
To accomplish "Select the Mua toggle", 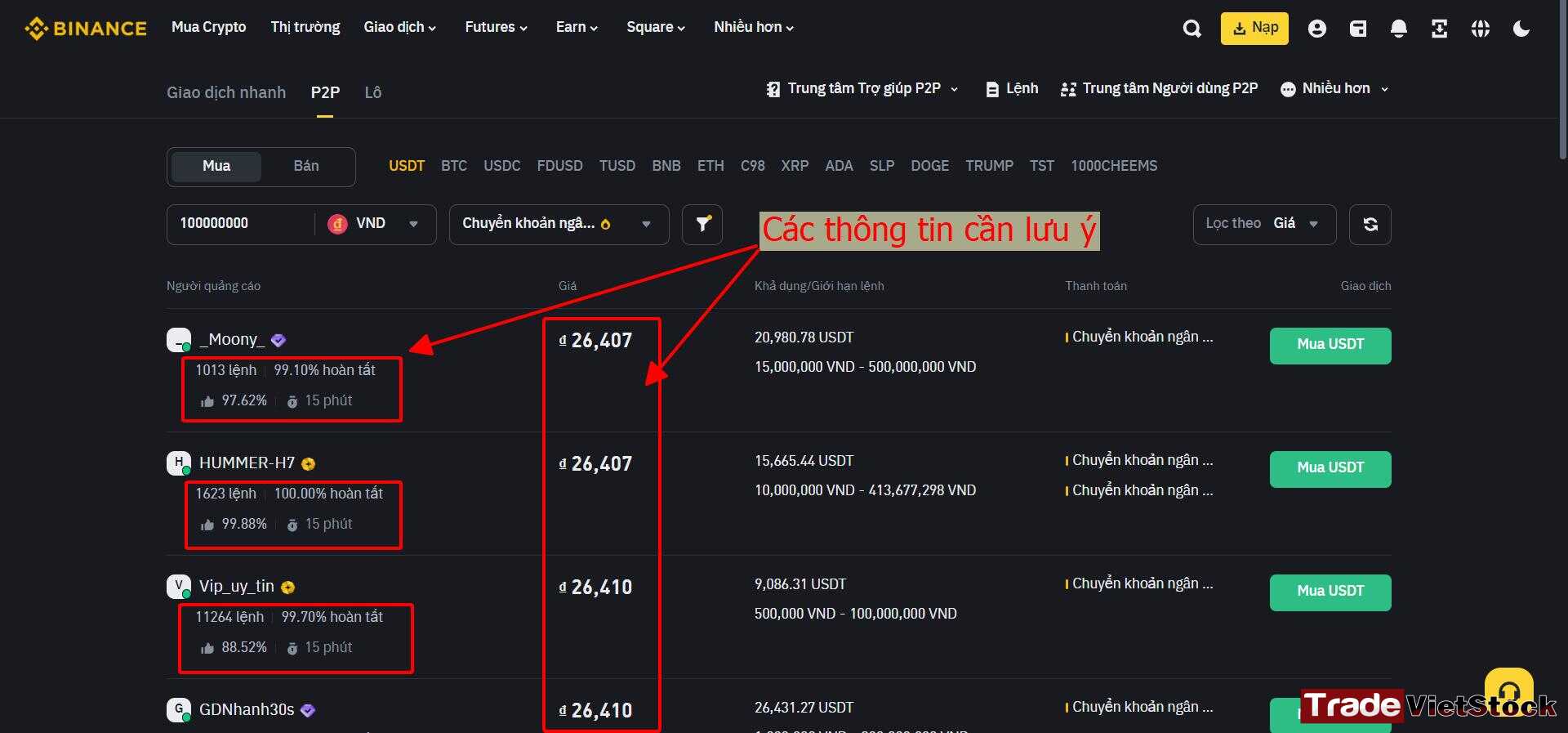I will pos(216,166).
